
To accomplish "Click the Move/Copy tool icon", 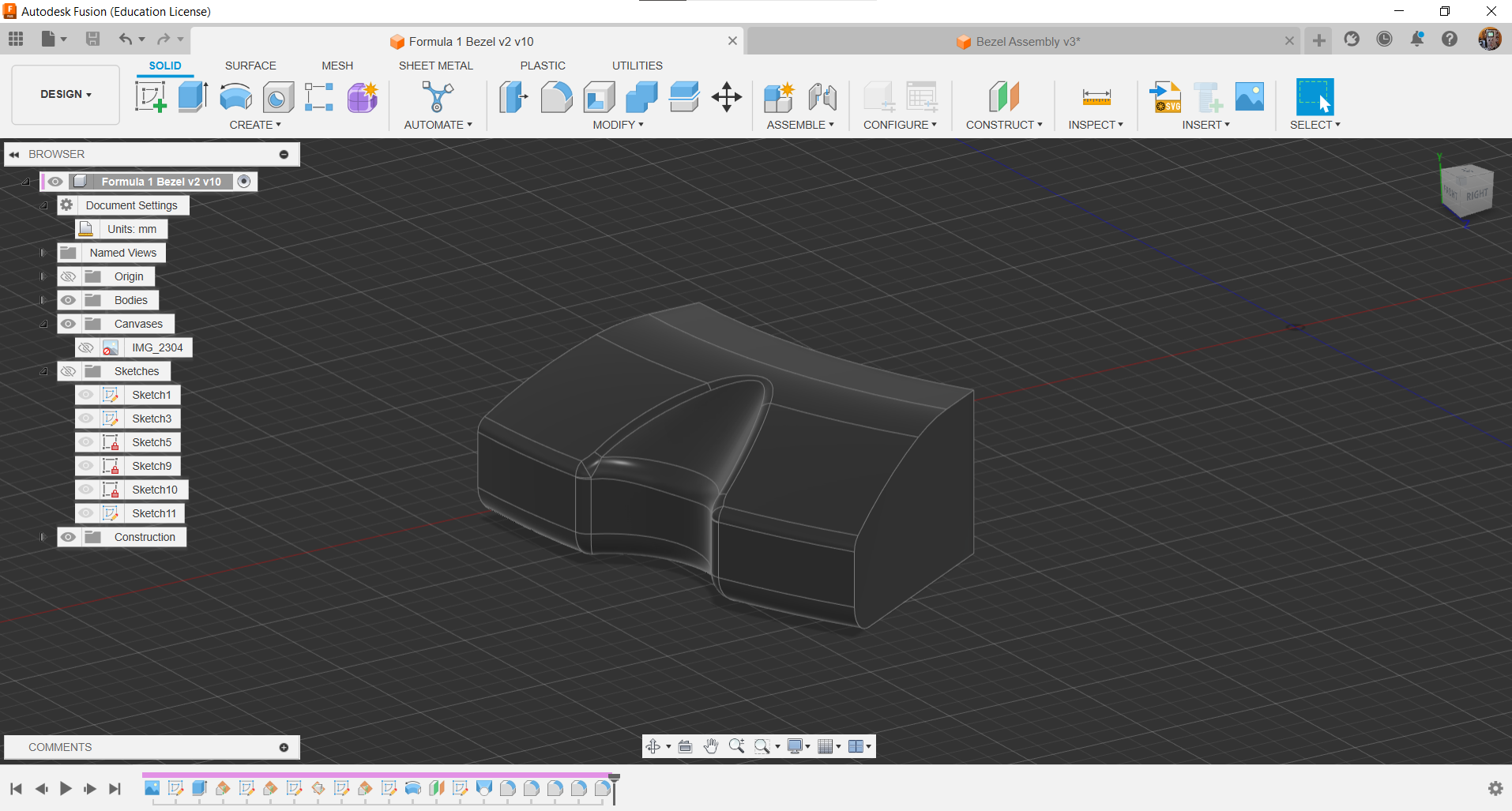I will click(x=726, y=97).
